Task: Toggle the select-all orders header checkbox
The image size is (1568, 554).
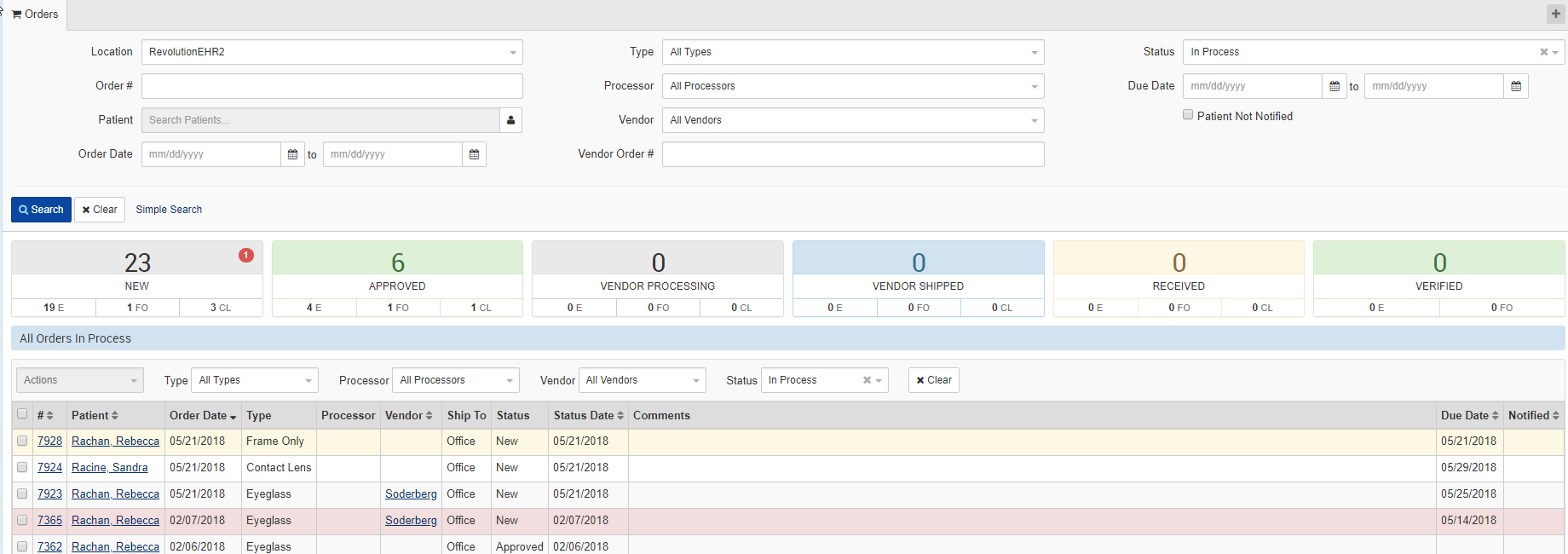Action: pos(22,414)
